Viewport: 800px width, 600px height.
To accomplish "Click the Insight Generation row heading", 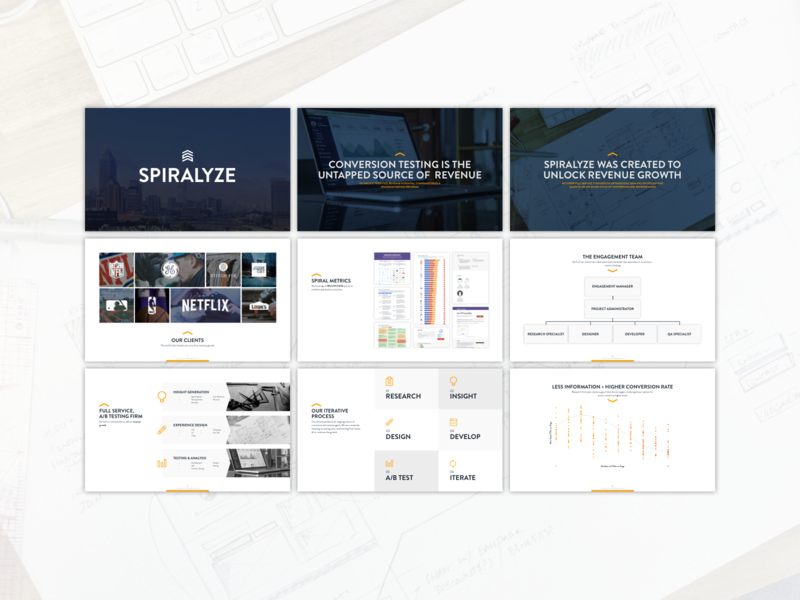I will (191, 392).
